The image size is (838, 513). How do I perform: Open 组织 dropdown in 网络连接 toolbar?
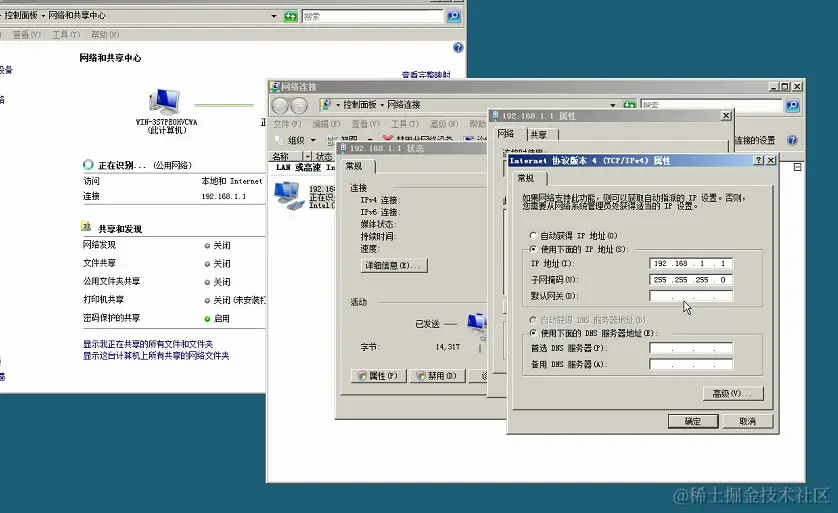(x=296, y=140)
